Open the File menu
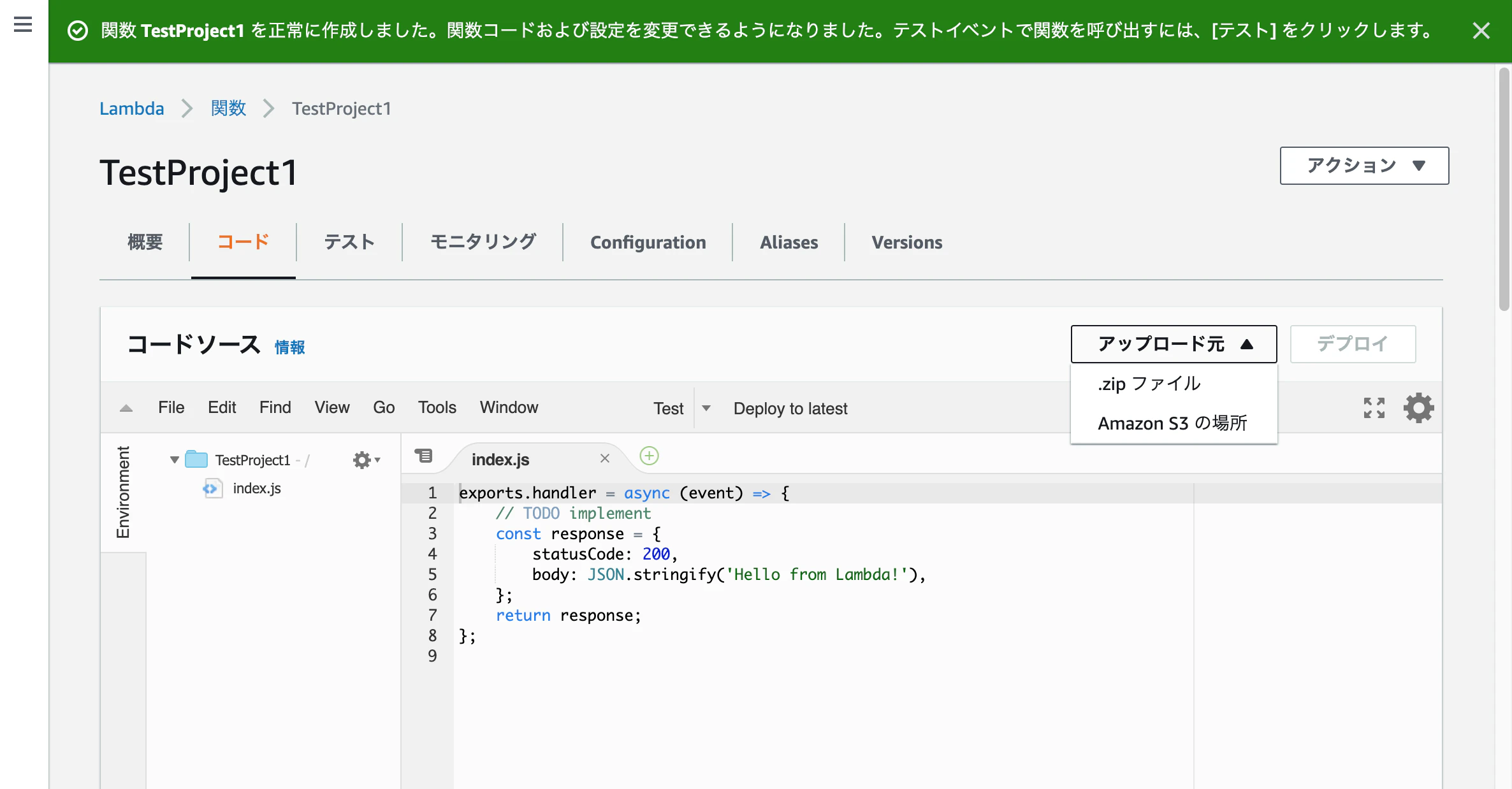The height and width of the screenshot is (789, 1512). 171,407
